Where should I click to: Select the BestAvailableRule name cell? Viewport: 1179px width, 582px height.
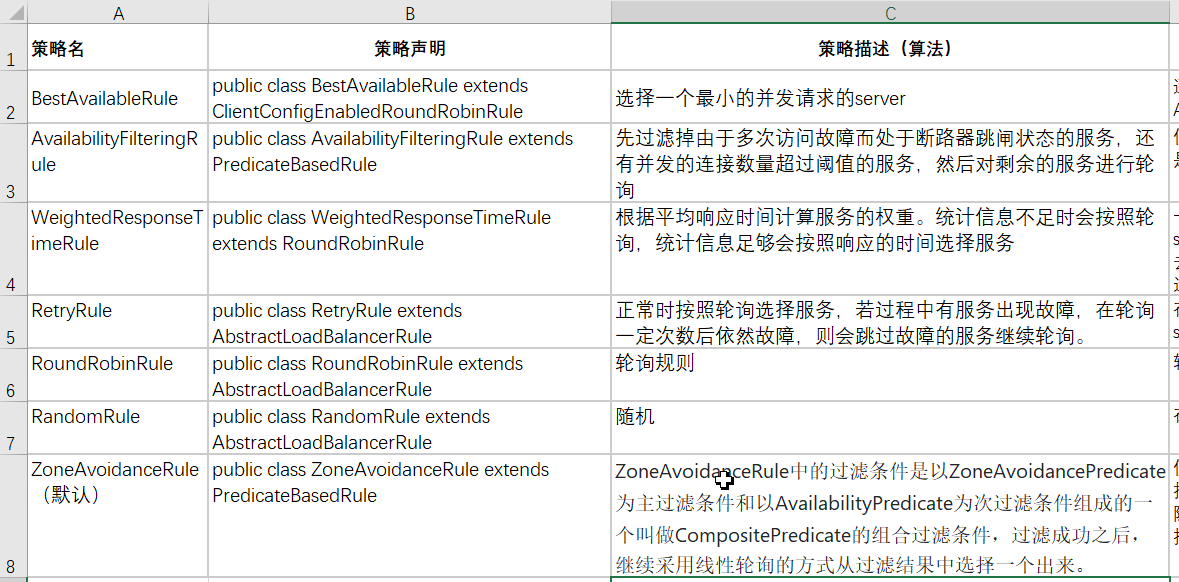point(118,98)
